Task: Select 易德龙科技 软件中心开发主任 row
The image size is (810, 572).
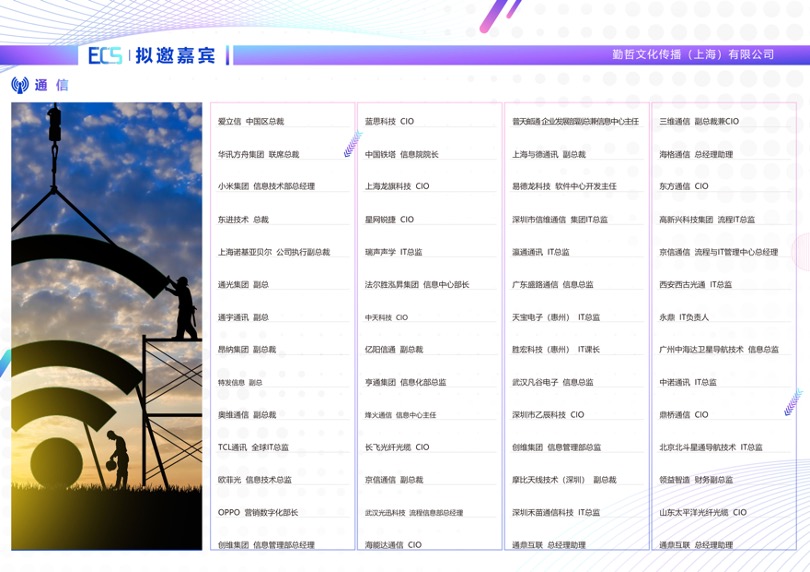Action: (564, 186)
